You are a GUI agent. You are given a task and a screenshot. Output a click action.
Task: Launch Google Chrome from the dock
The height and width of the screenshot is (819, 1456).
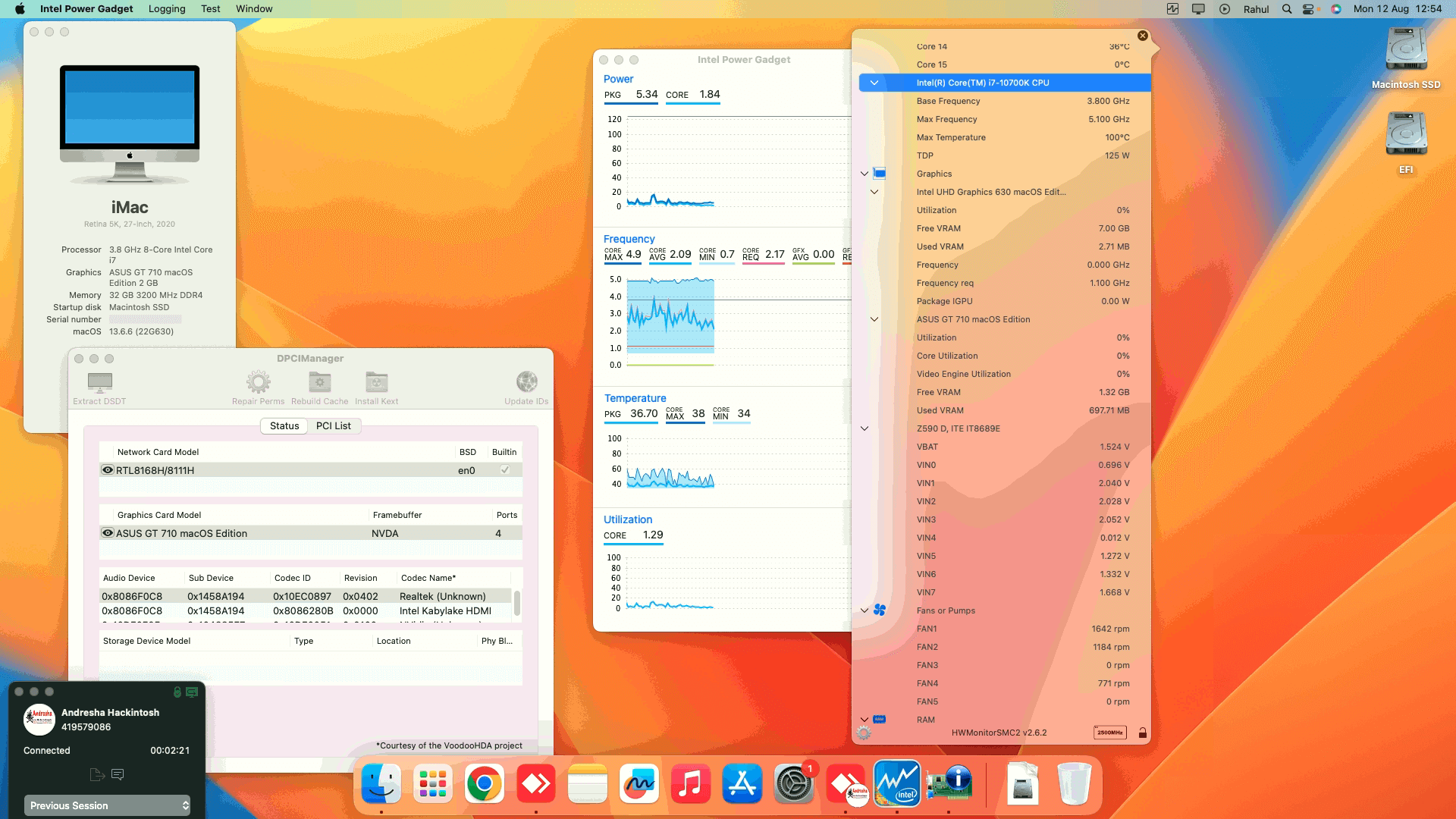click(x=484, y=783)
